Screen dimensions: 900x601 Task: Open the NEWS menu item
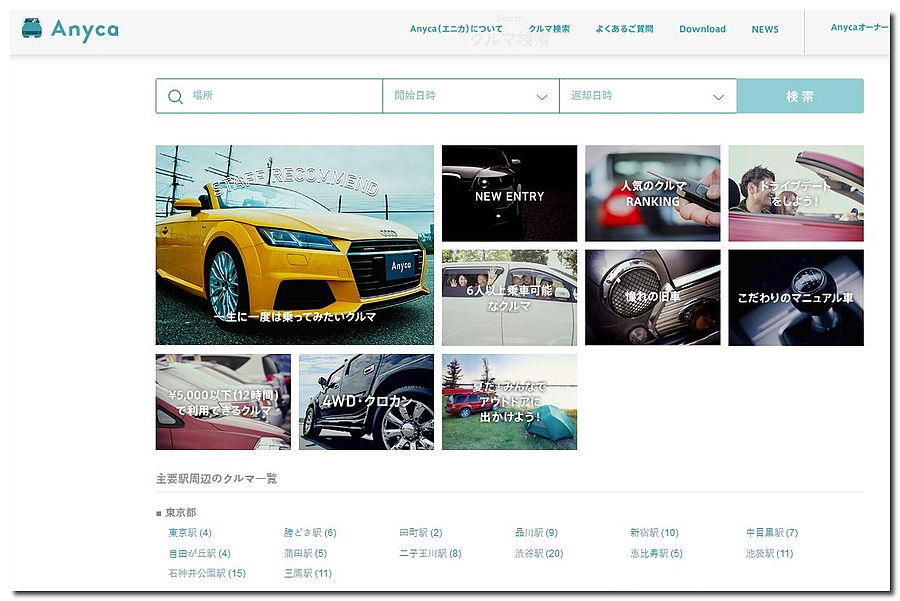click(x=765, y=29)
